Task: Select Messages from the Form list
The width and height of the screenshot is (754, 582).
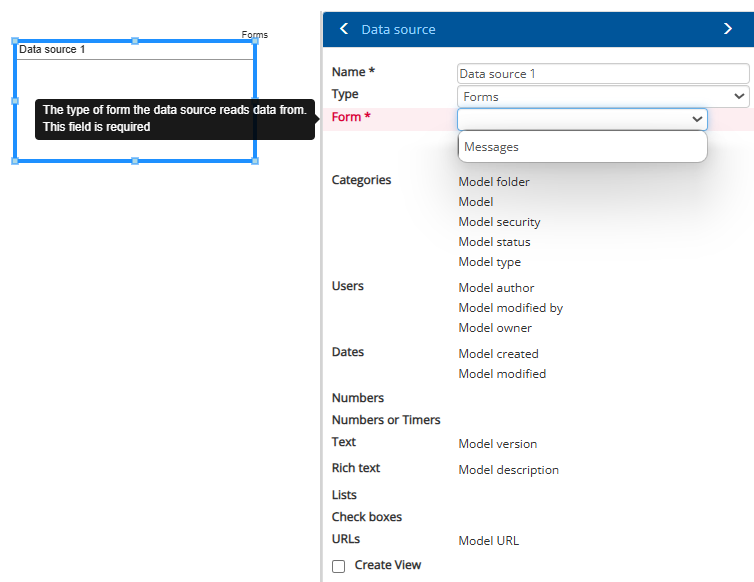Action: (x=492, y=147)
